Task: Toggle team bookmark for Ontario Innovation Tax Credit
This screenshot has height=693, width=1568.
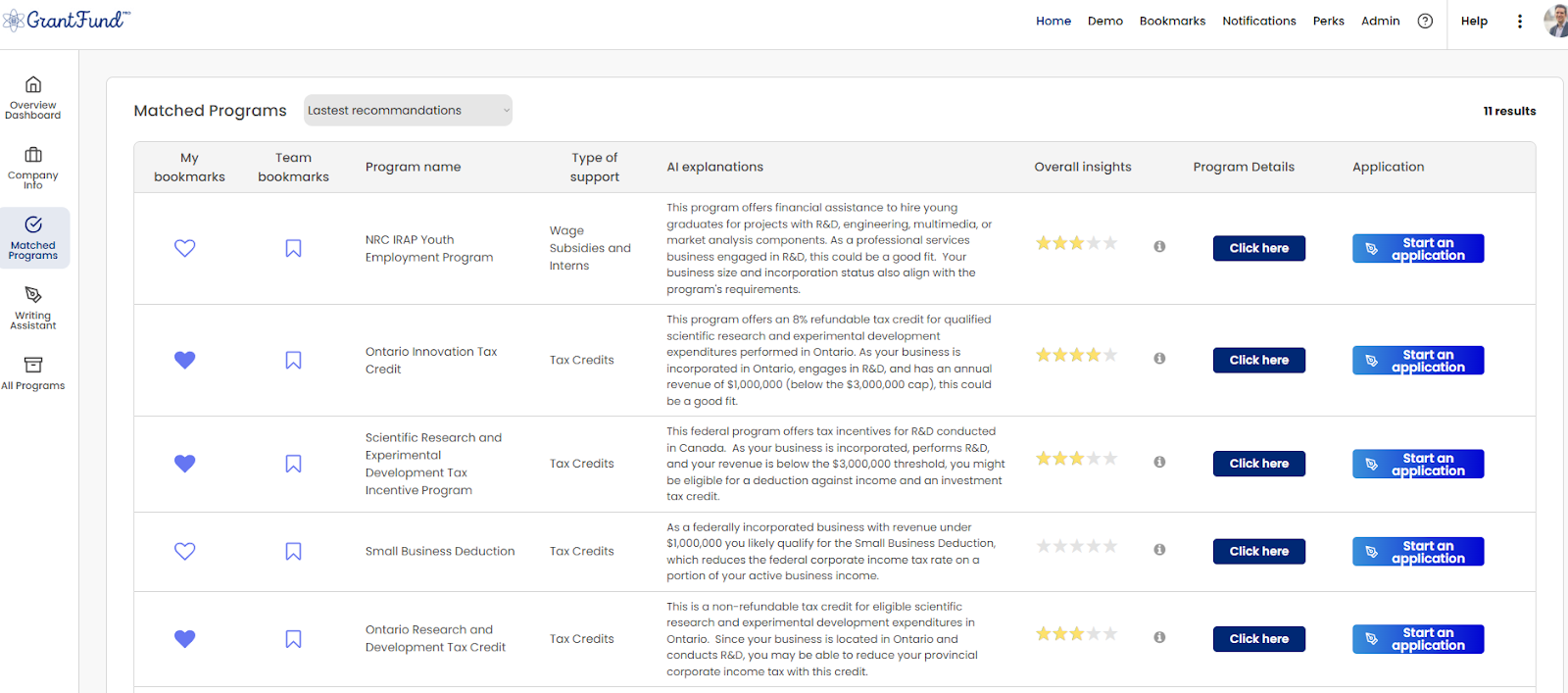Action: coord(293,360)
